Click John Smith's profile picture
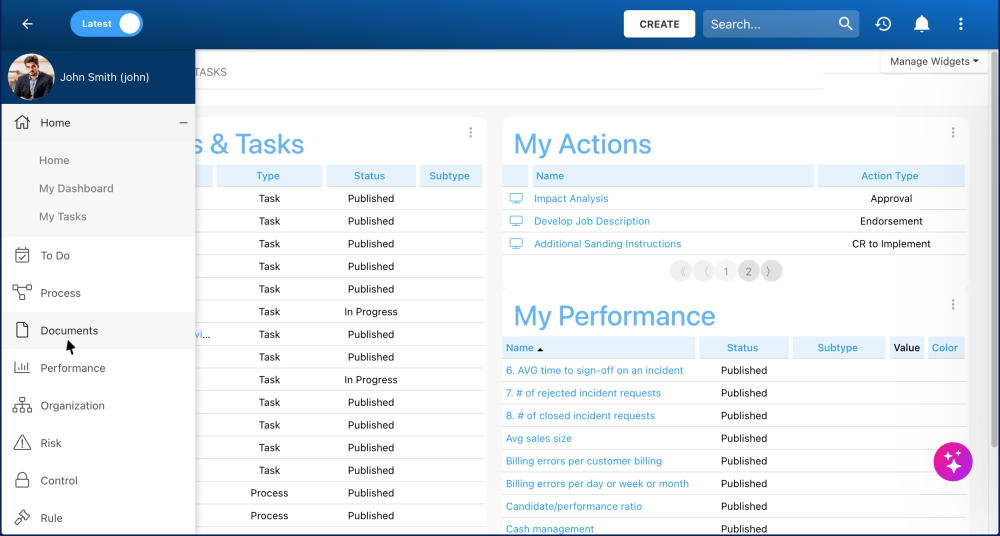 coord(31,77)
